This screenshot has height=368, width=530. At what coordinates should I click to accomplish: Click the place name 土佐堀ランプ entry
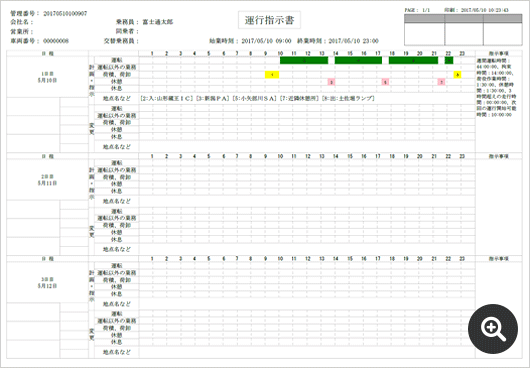(348, 99)
